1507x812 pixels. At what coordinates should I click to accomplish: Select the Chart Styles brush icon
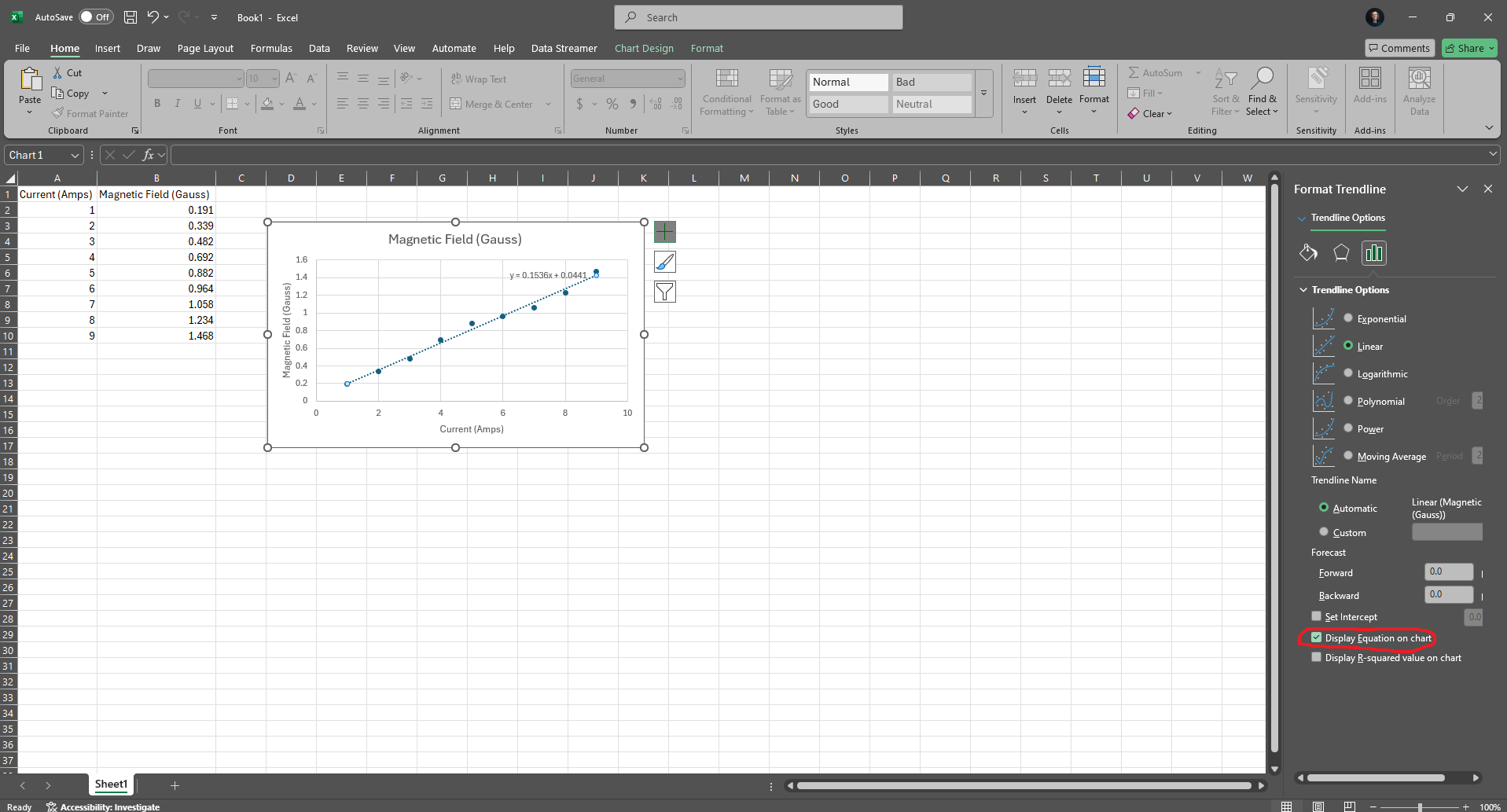click(664, 261)
